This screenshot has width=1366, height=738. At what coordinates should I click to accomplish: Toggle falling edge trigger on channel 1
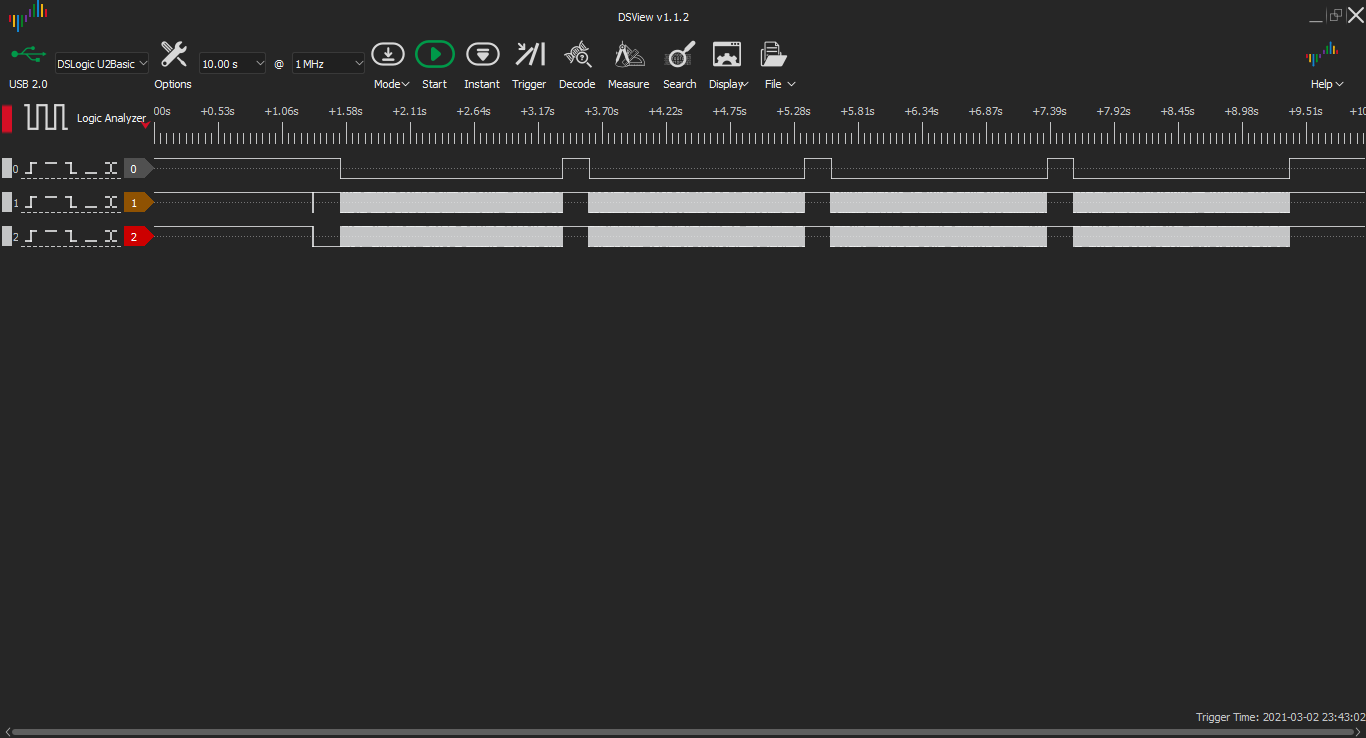click(70, 202)
